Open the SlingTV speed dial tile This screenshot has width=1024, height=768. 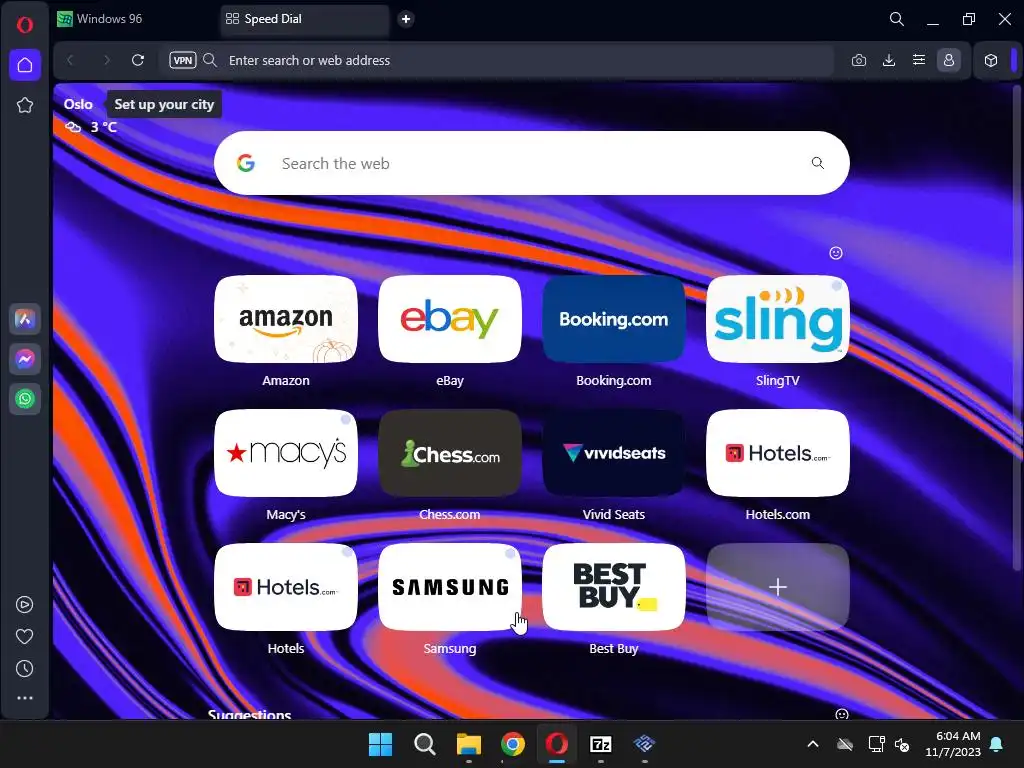[x=778, y=319]
